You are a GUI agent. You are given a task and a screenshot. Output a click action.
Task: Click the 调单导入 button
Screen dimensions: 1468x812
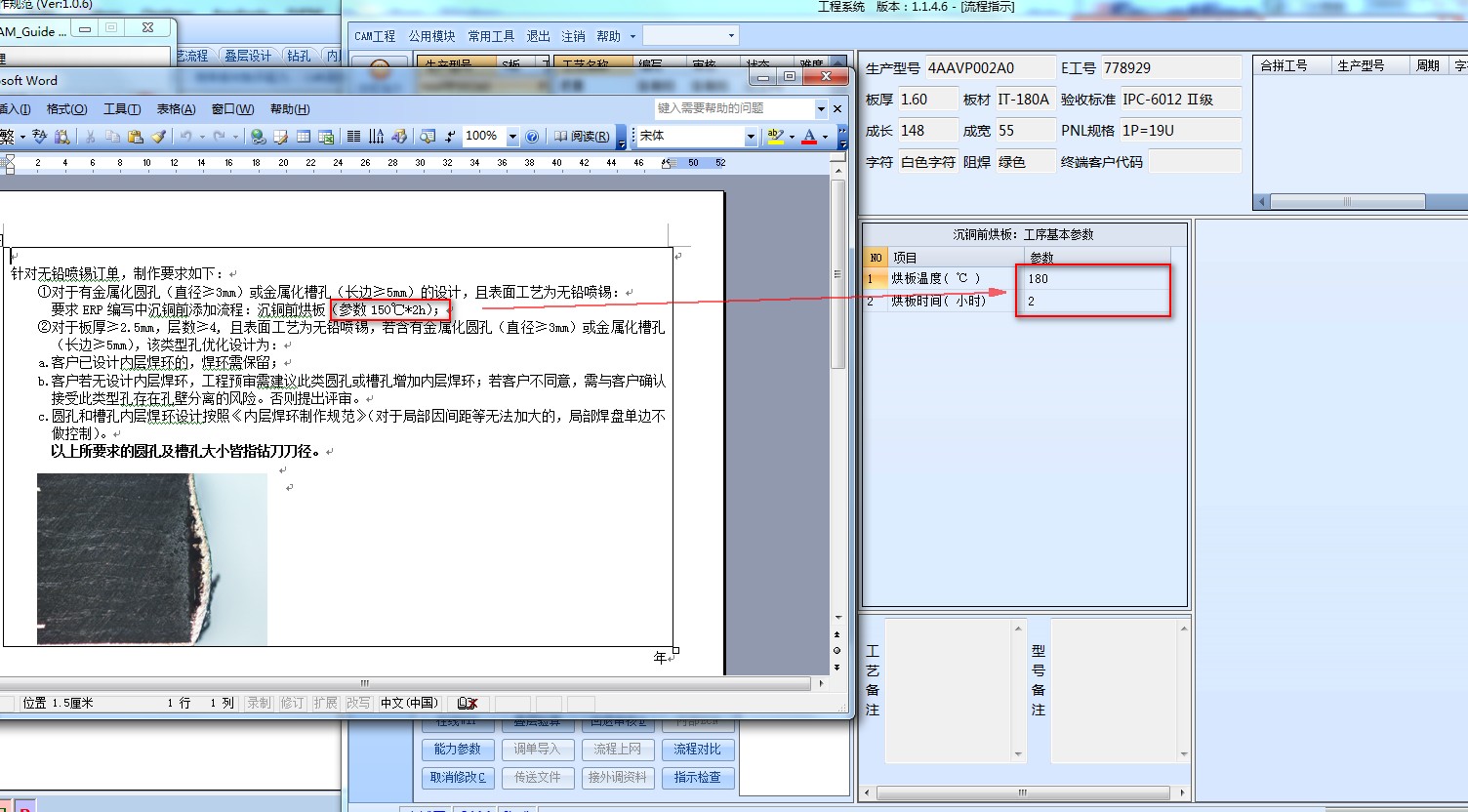[537, 750]
